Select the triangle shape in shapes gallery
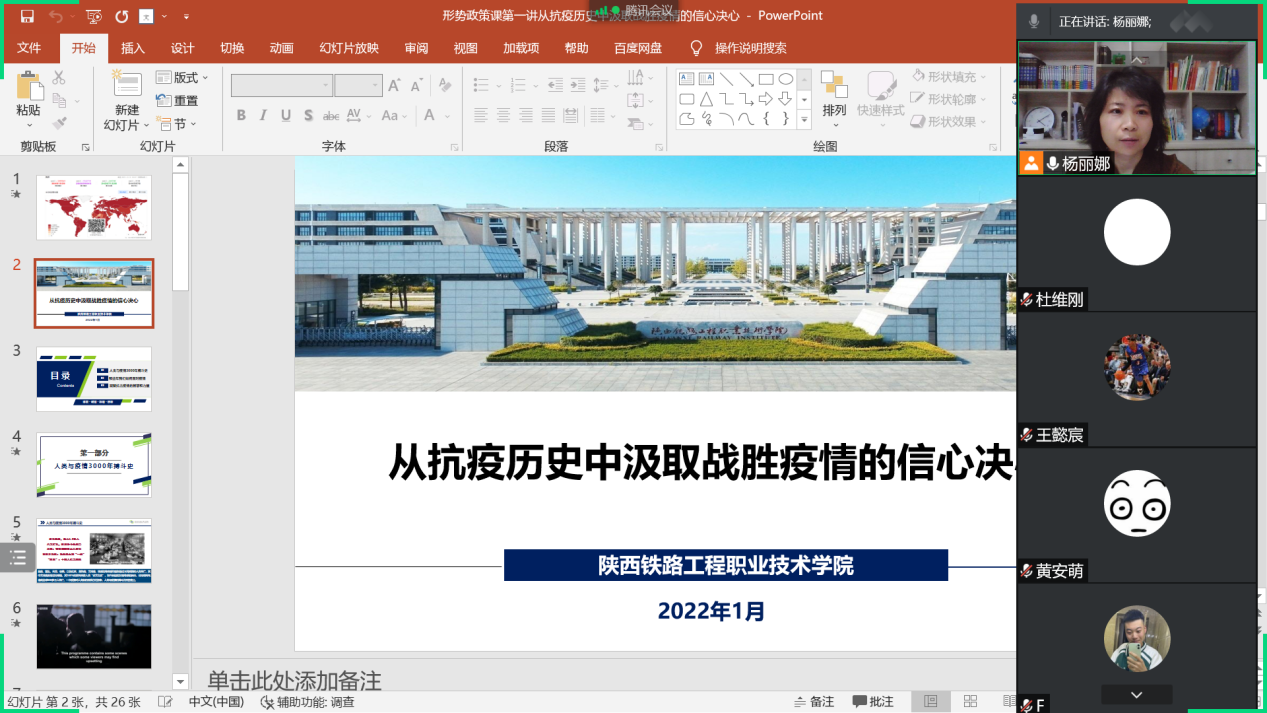1267x713 pixels. (706, 99)
